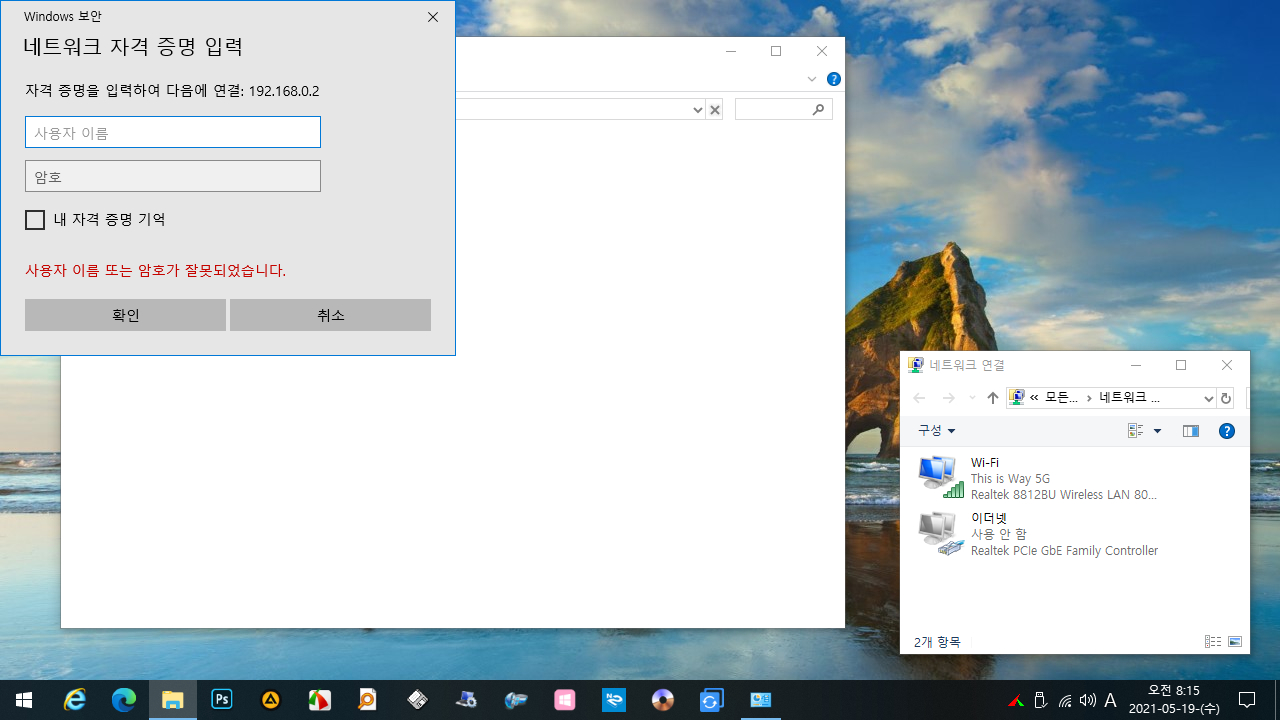The width and height of the screenshot is (1280, 720).
Task: Open the volume tray icon
Action: click(x=1087, y=700)
